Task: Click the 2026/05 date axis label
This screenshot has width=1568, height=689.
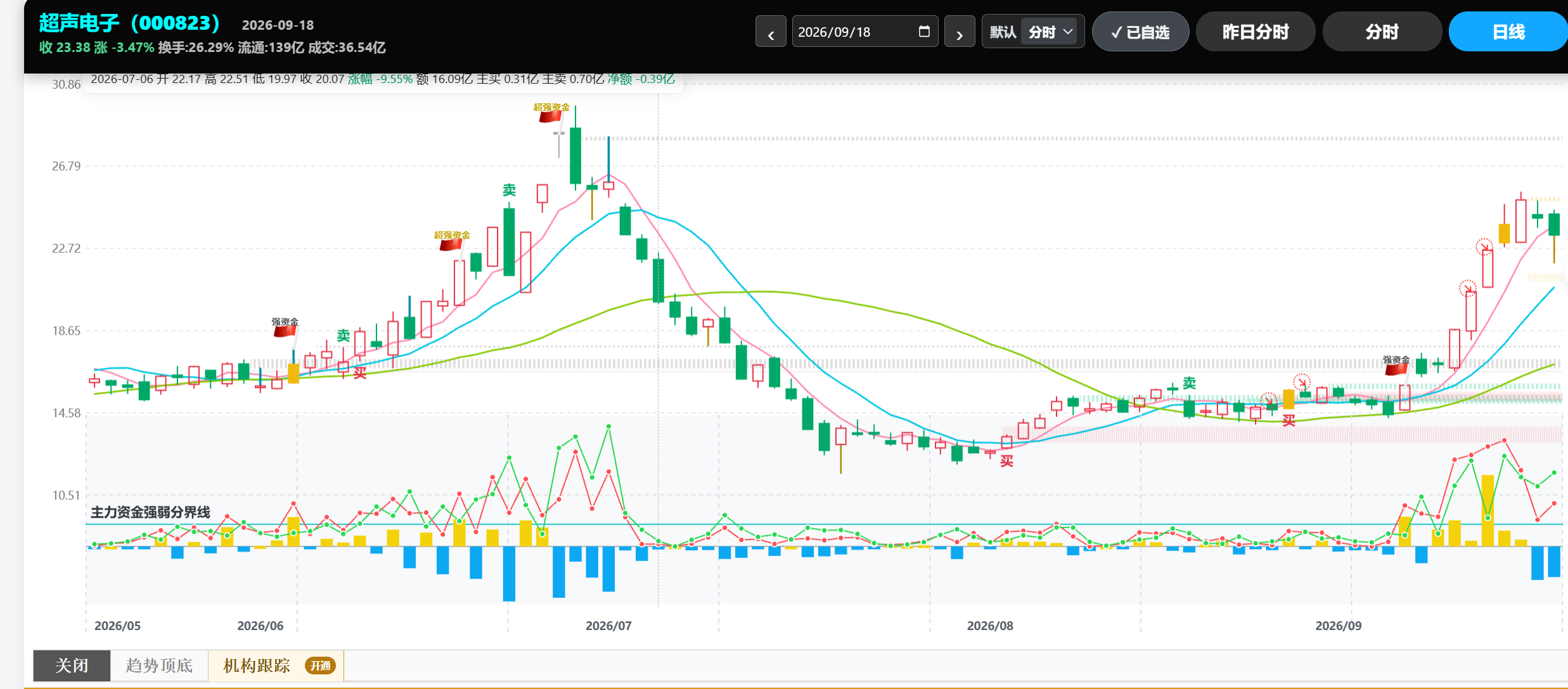Action: coord(118,626)
